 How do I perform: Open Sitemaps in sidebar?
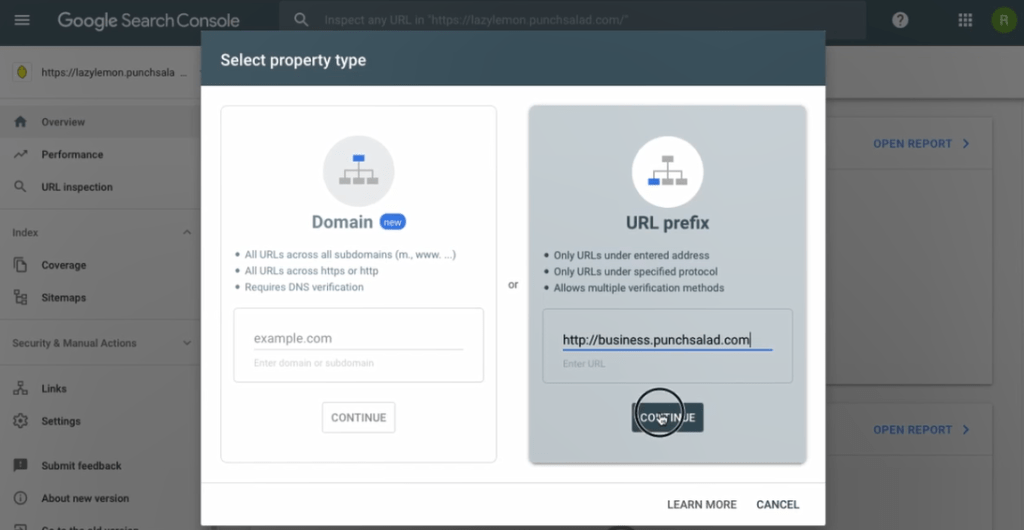tap(63, 298)
